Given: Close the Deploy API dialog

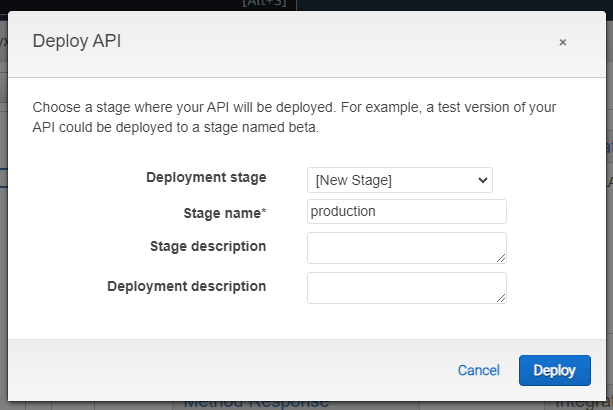Looking at the screenshot, I should [x=563, y=42].
